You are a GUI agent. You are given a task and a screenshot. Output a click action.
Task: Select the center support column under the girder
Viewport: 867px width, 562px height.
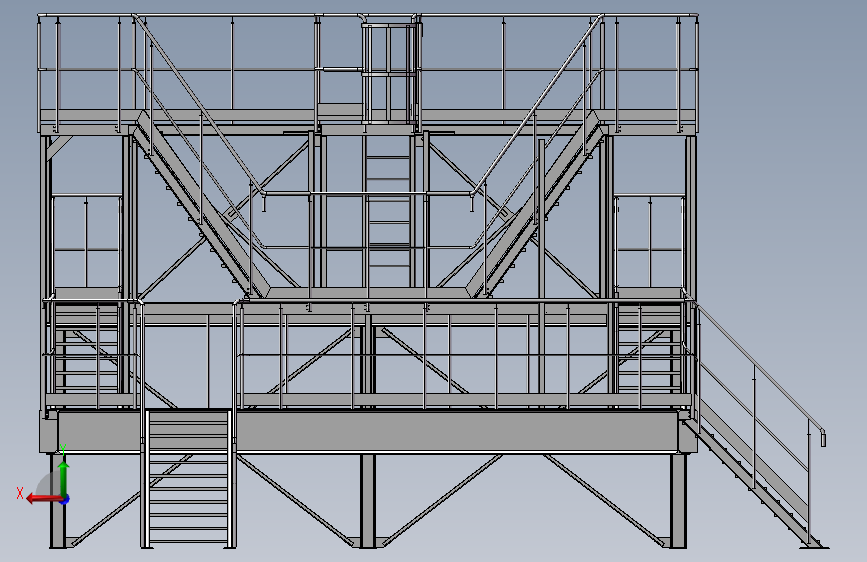[x=368, y=501]
